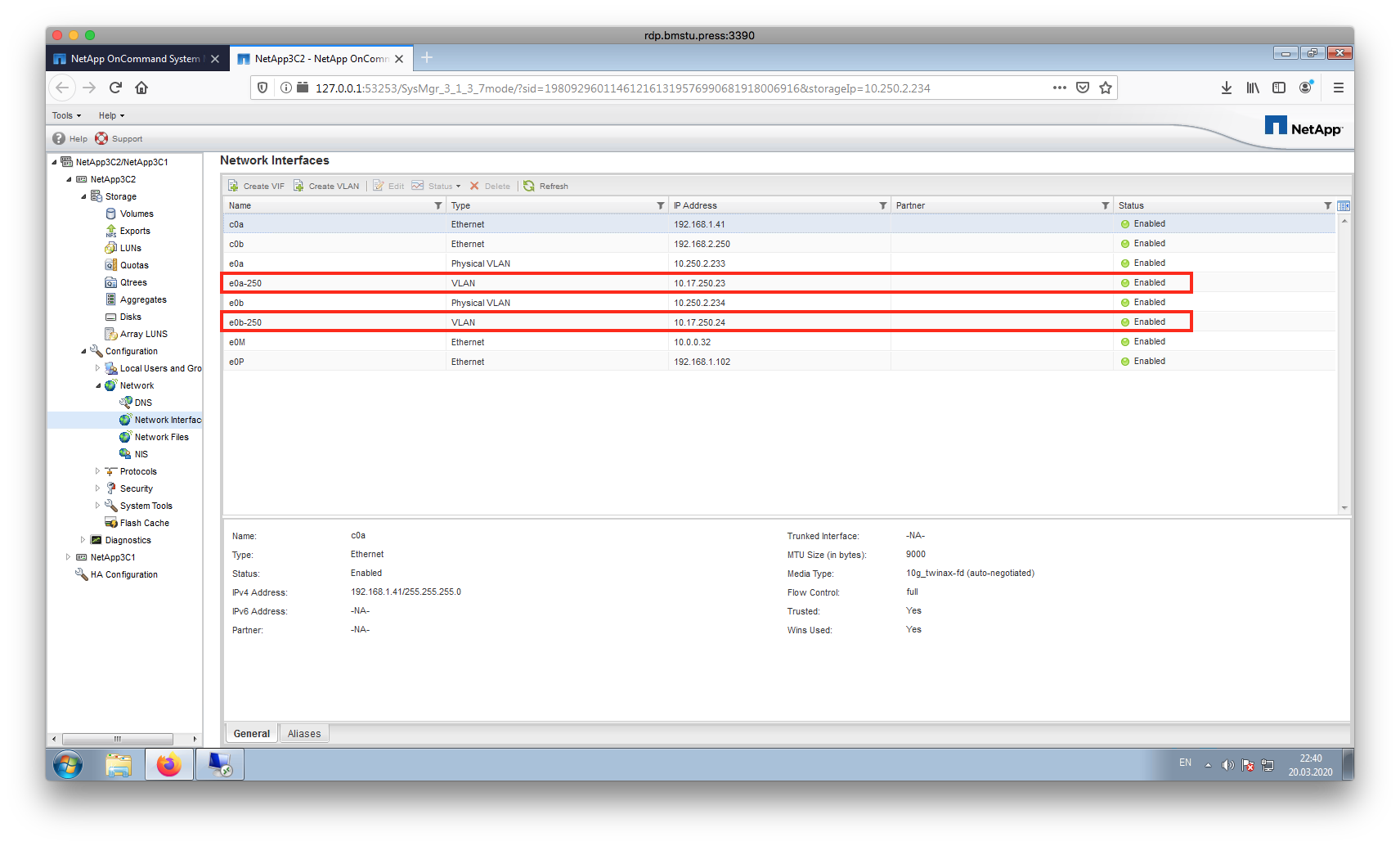The image size is (1400, 846).
Task: Open File Explorer from the taskbar
Action: click(119, 765)
